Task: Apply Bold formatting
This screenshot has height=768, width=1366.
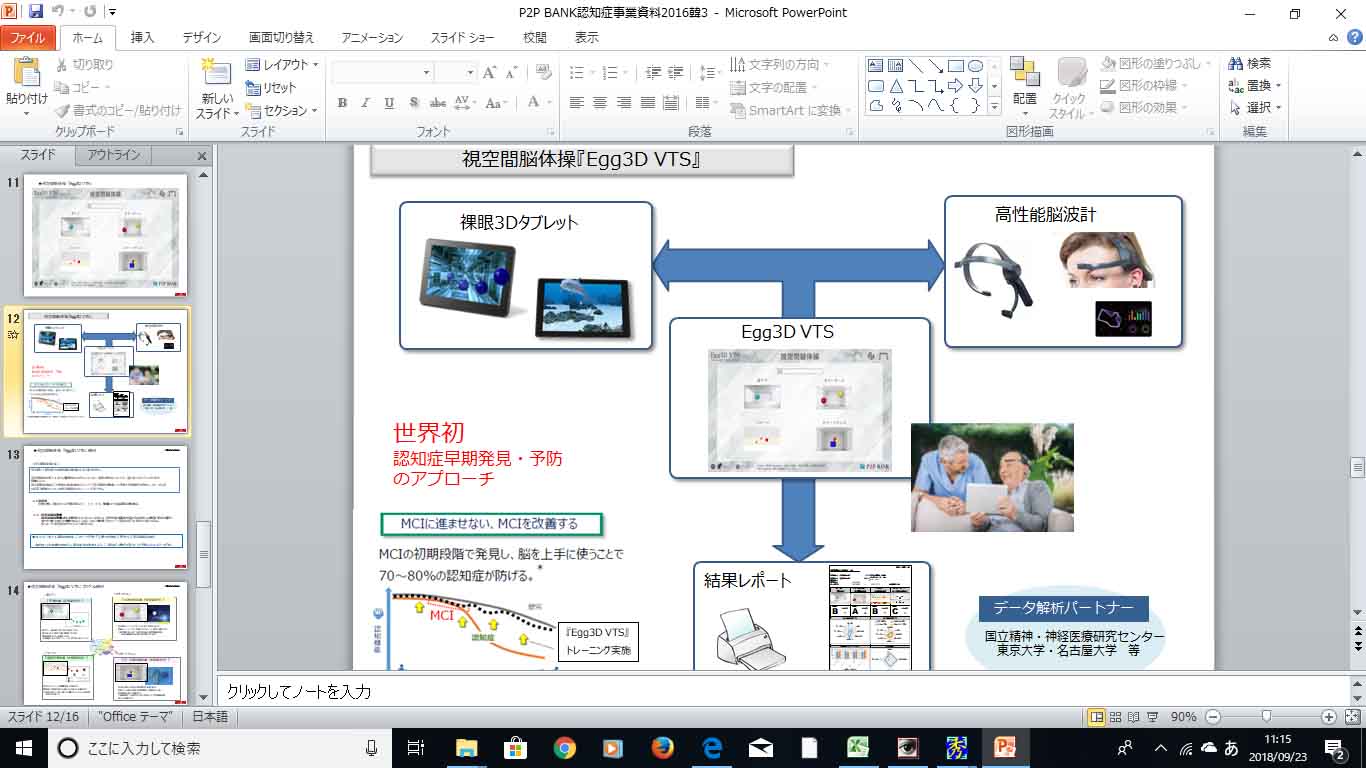Action: pos(342,103)
